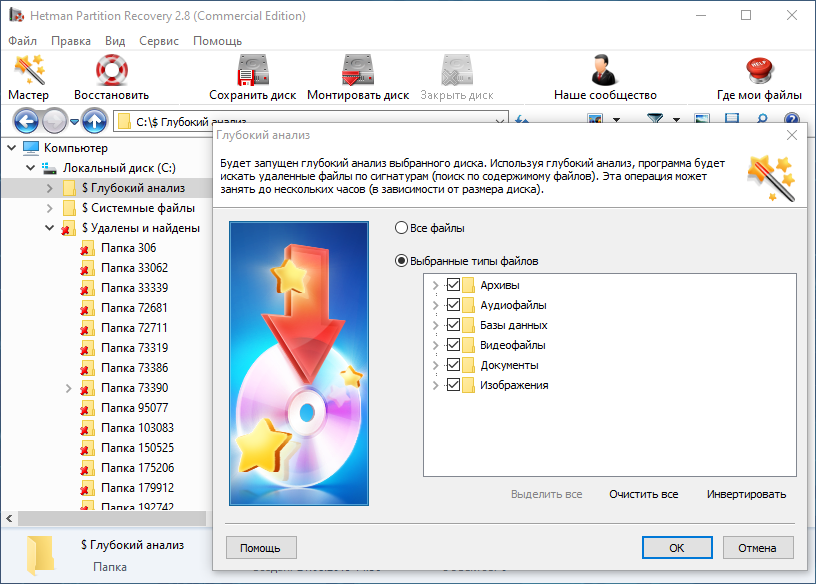Expand the Документы file type node

click(x=435, y=365)
